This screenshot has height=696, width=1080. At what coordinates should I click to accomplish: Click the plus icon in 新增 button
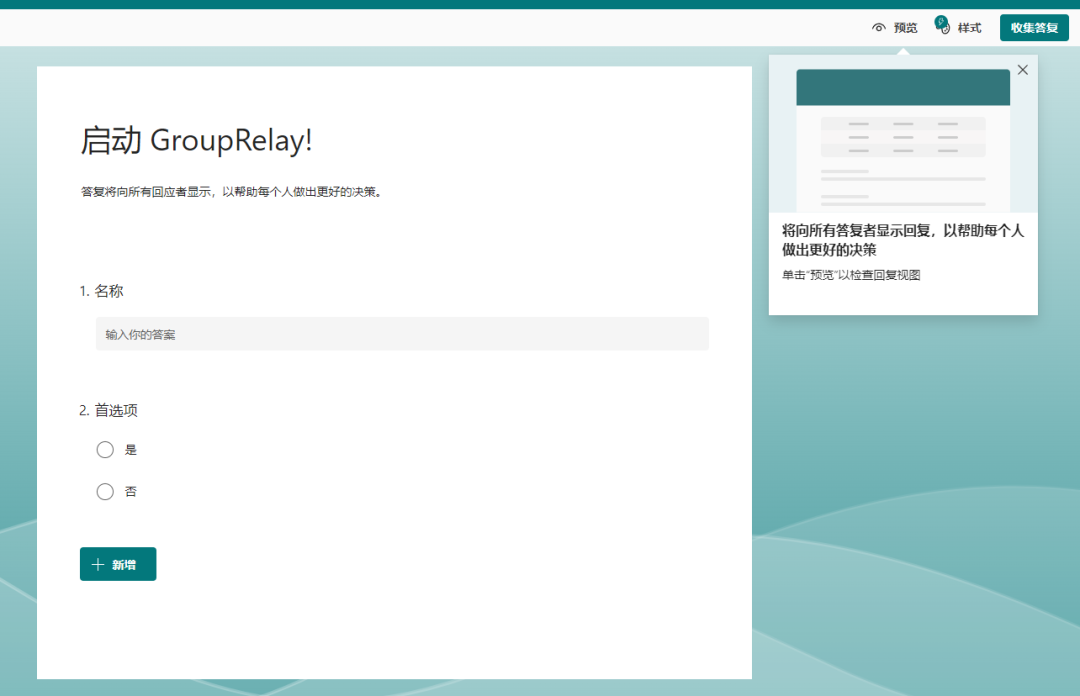pyautogui.click(x=98, y=564)
